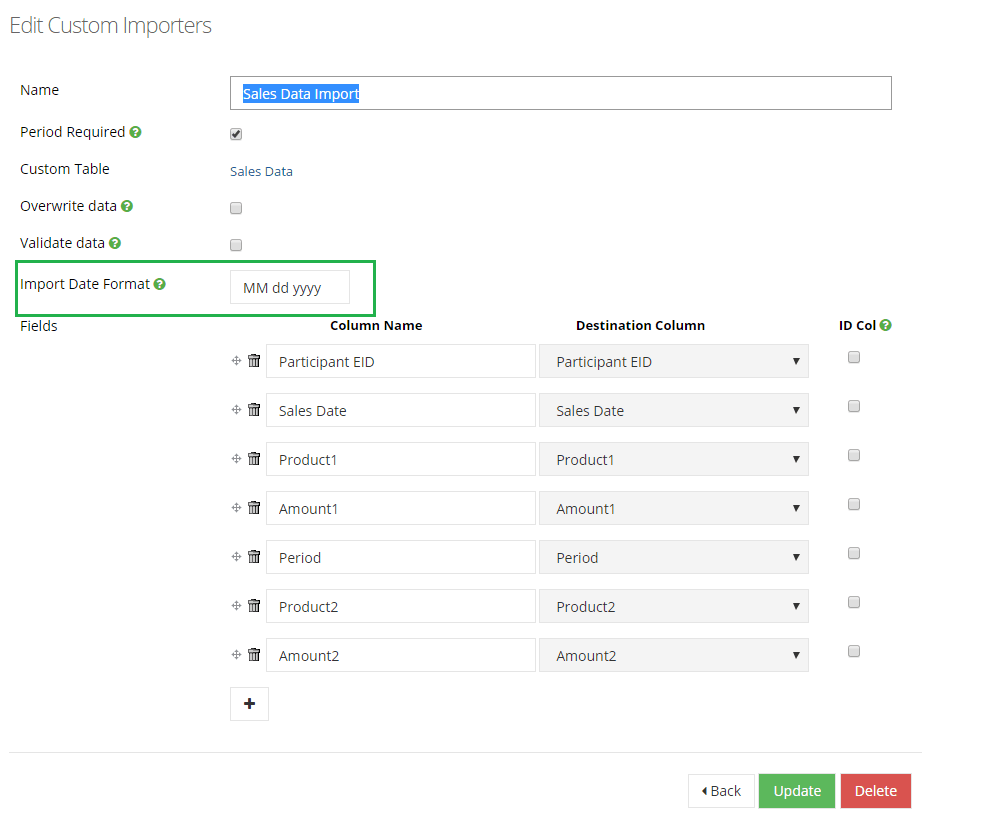986x813 pixels.
Task: Open help for Overwrite data
Action: click(127, 206)
